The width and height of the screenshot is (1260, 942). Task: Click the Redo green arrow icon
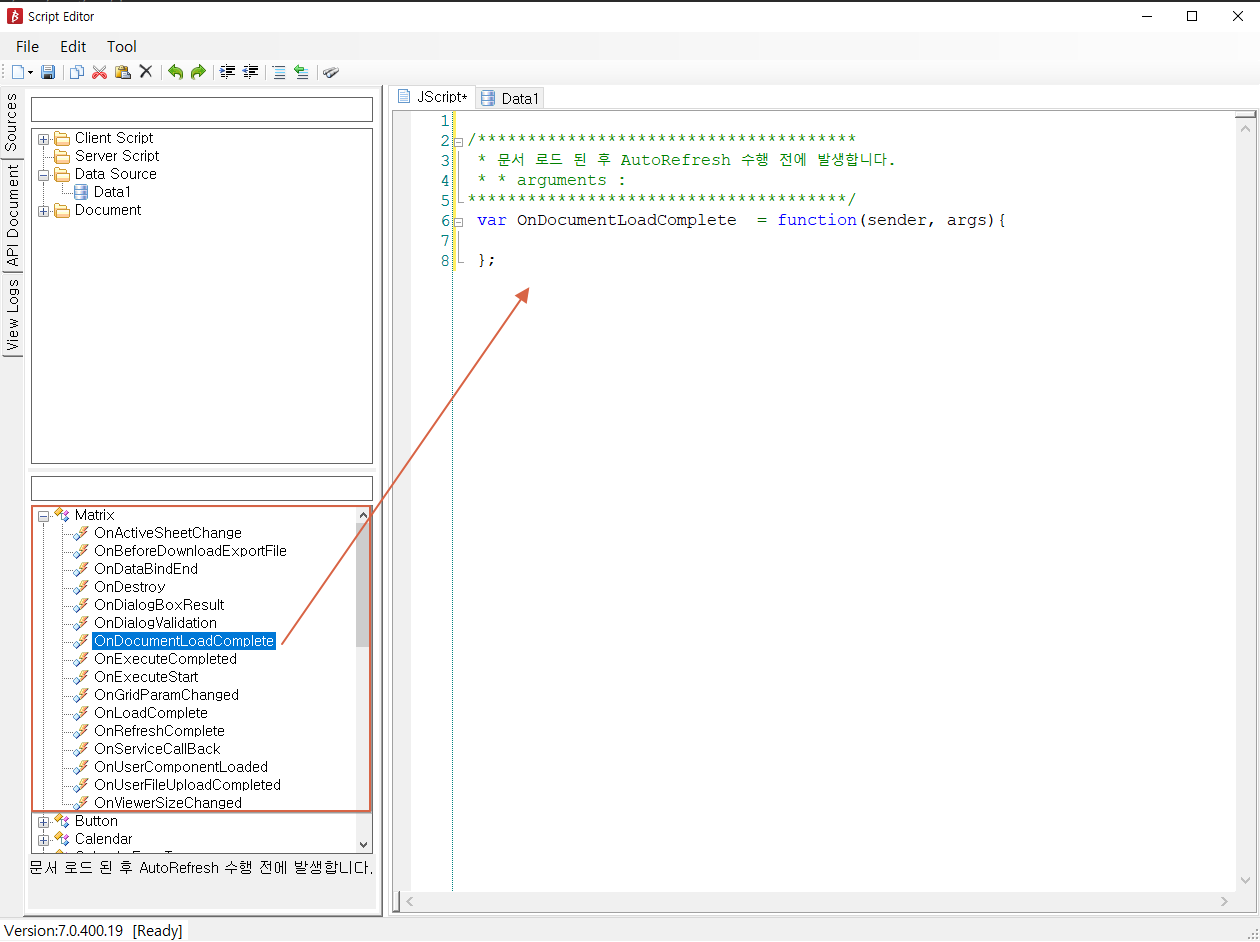coord(198,72)
